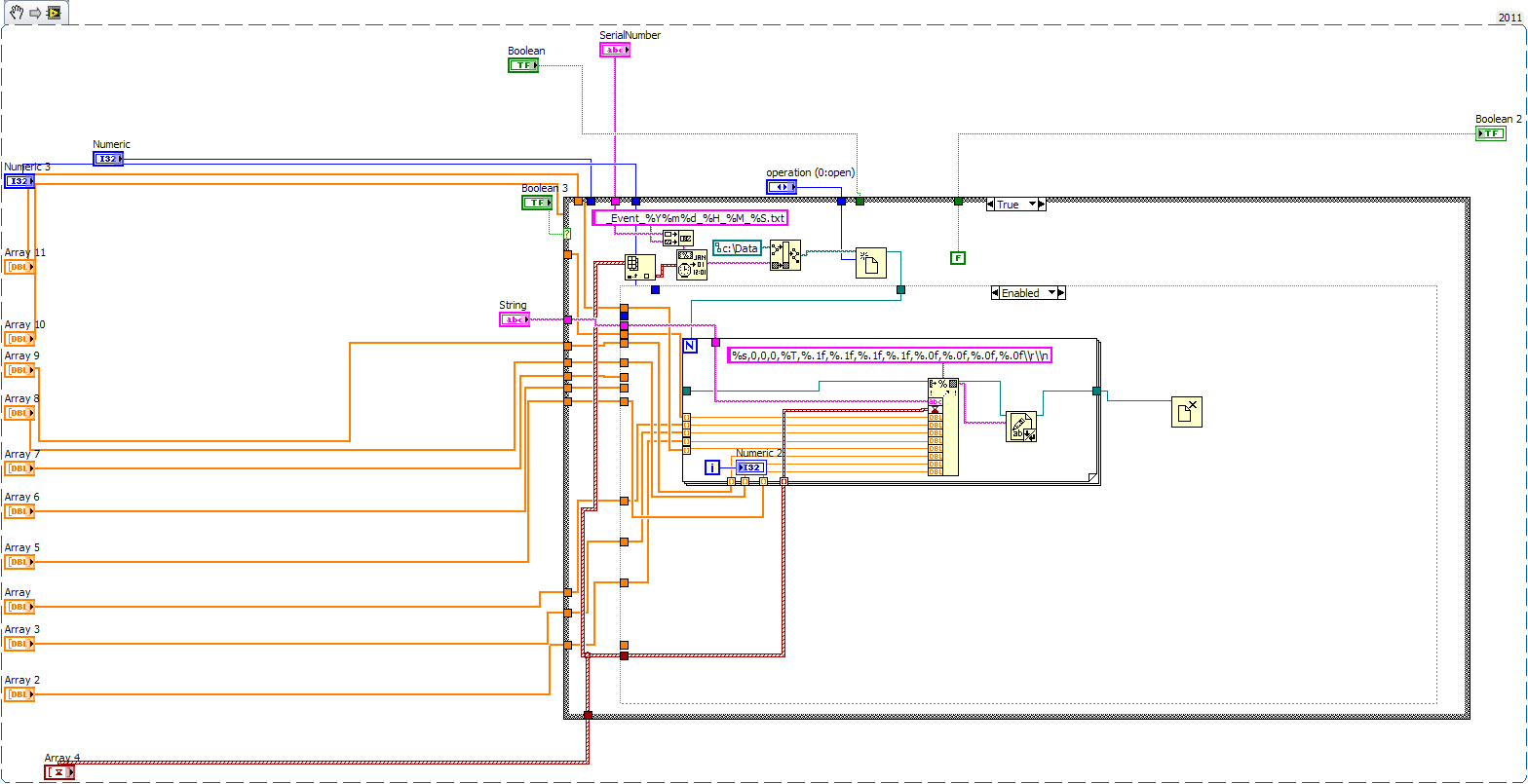Select the Boolean 3 terminal
This screenshot has height=784, width=1528.
pos(537,203)
